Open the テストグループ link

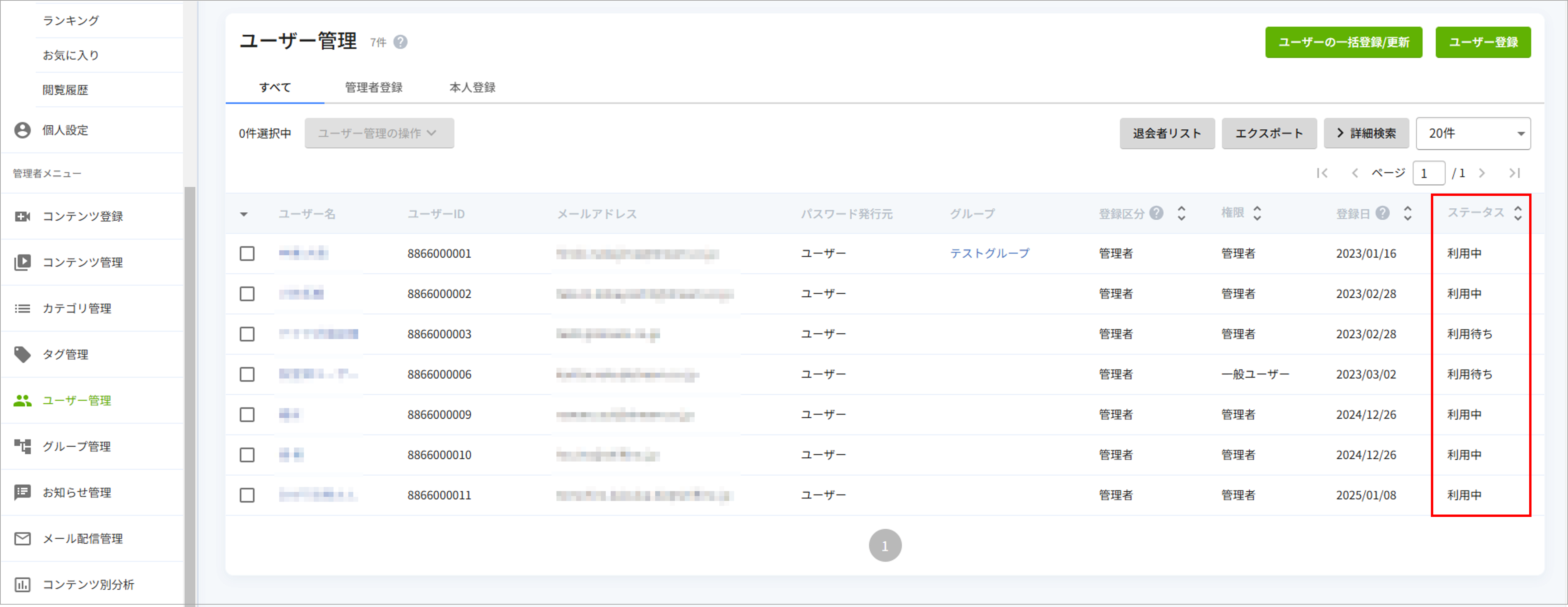coord(990,253)
